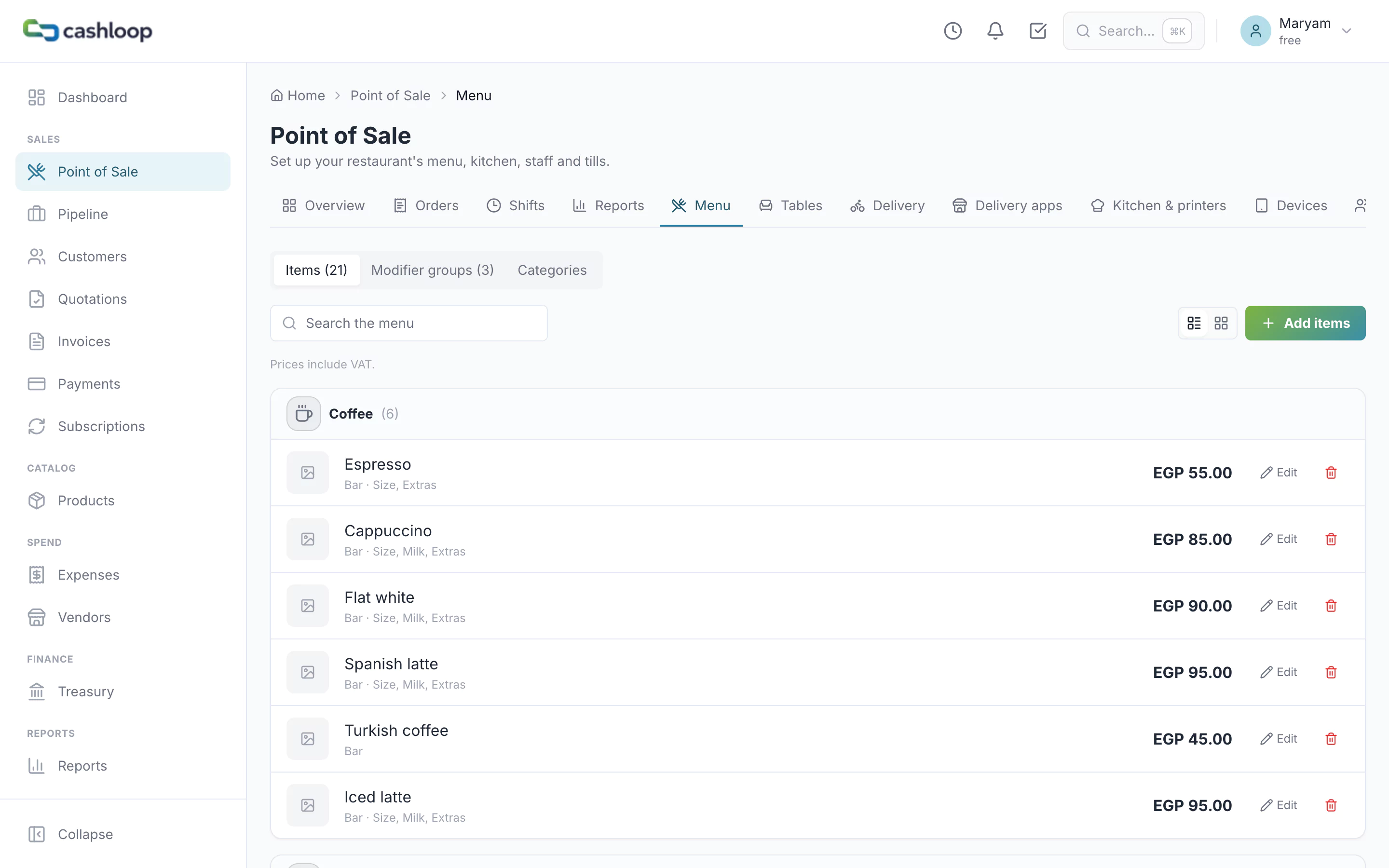The width and height of the screenshot is (1389, 868).
Task: Select Point of Sale in sidebar
Action: (x=123, y=172)
